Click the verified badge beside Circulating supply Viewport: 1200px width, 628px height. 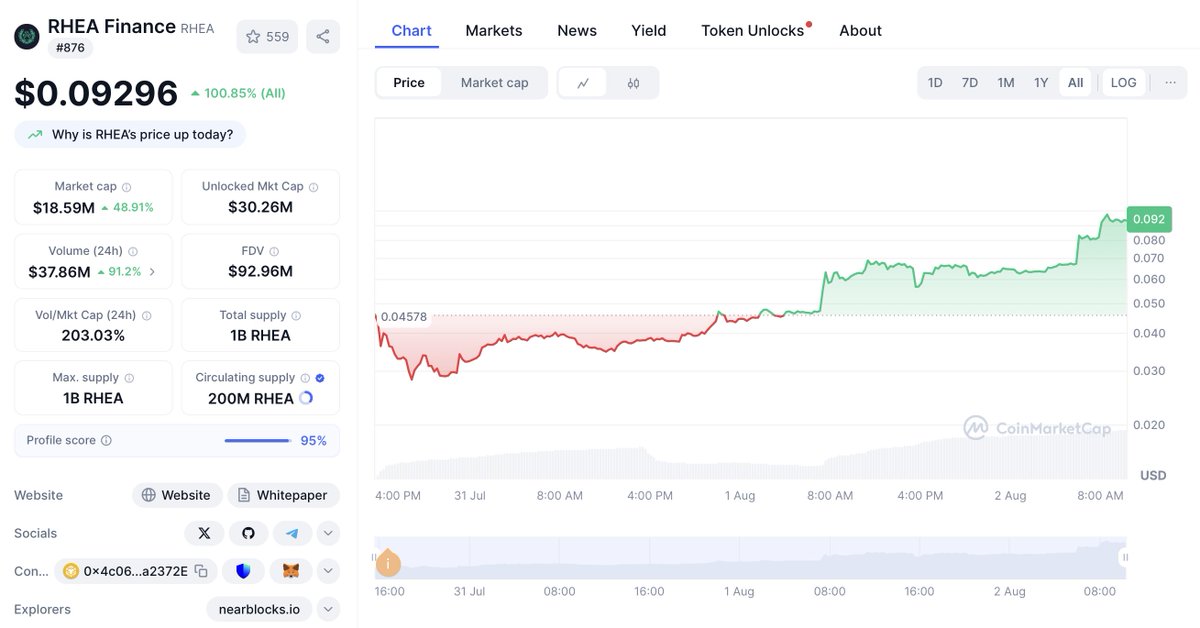point(320,378)
